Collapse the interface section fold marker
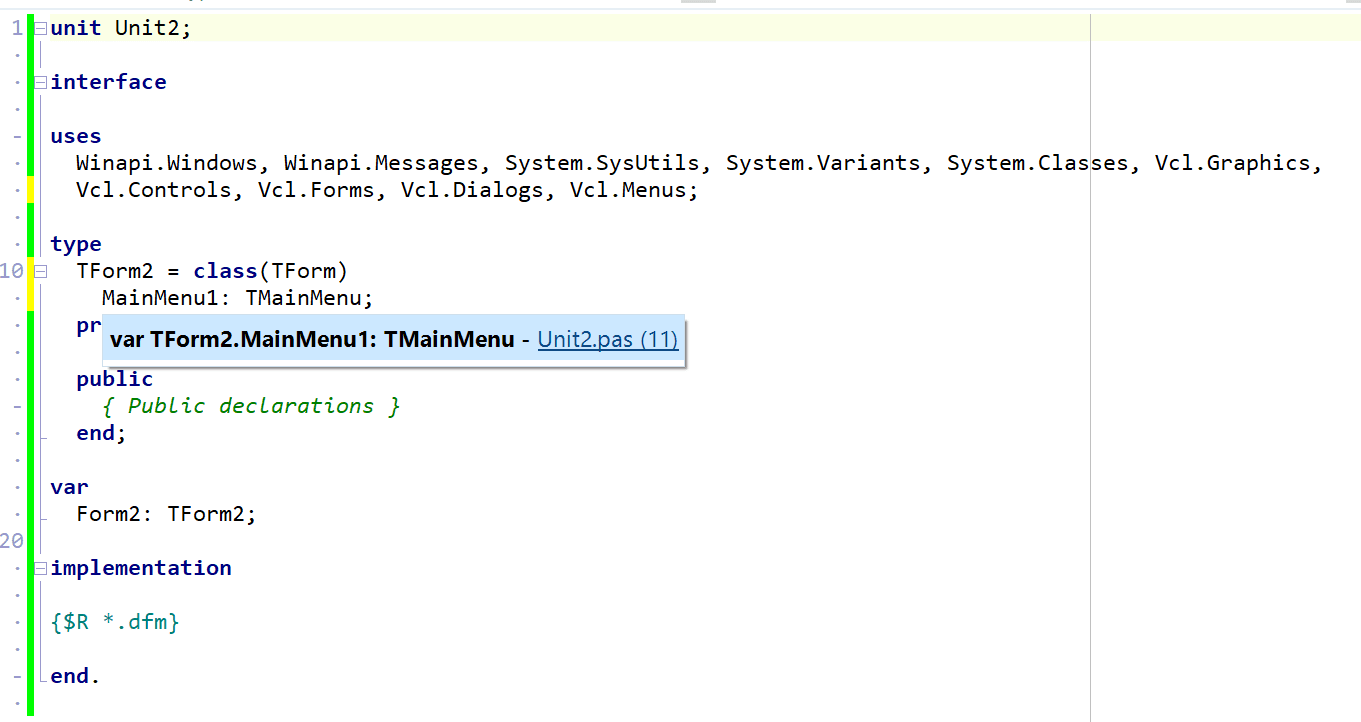 click(x=40, y=82)
